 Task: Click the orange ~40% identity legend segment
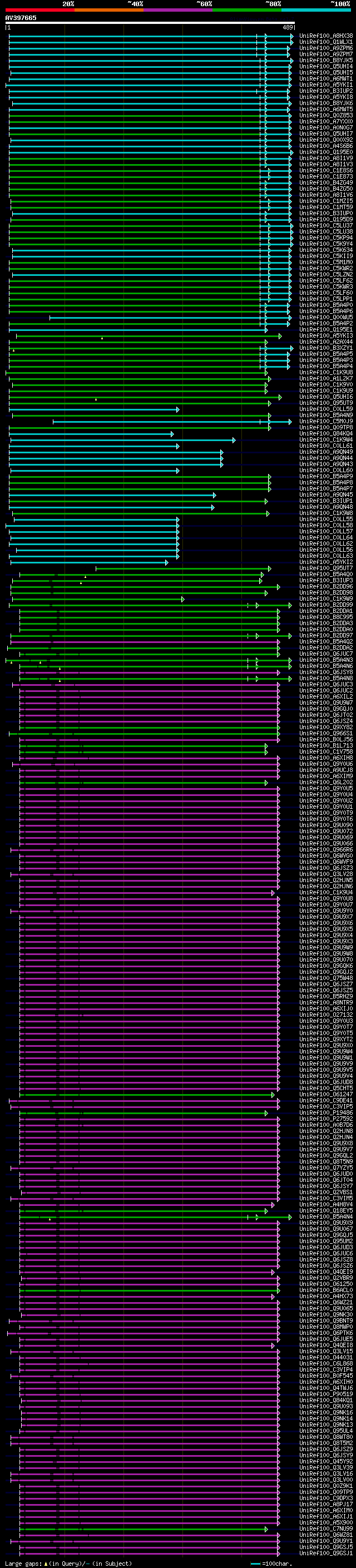pos(109,10)
